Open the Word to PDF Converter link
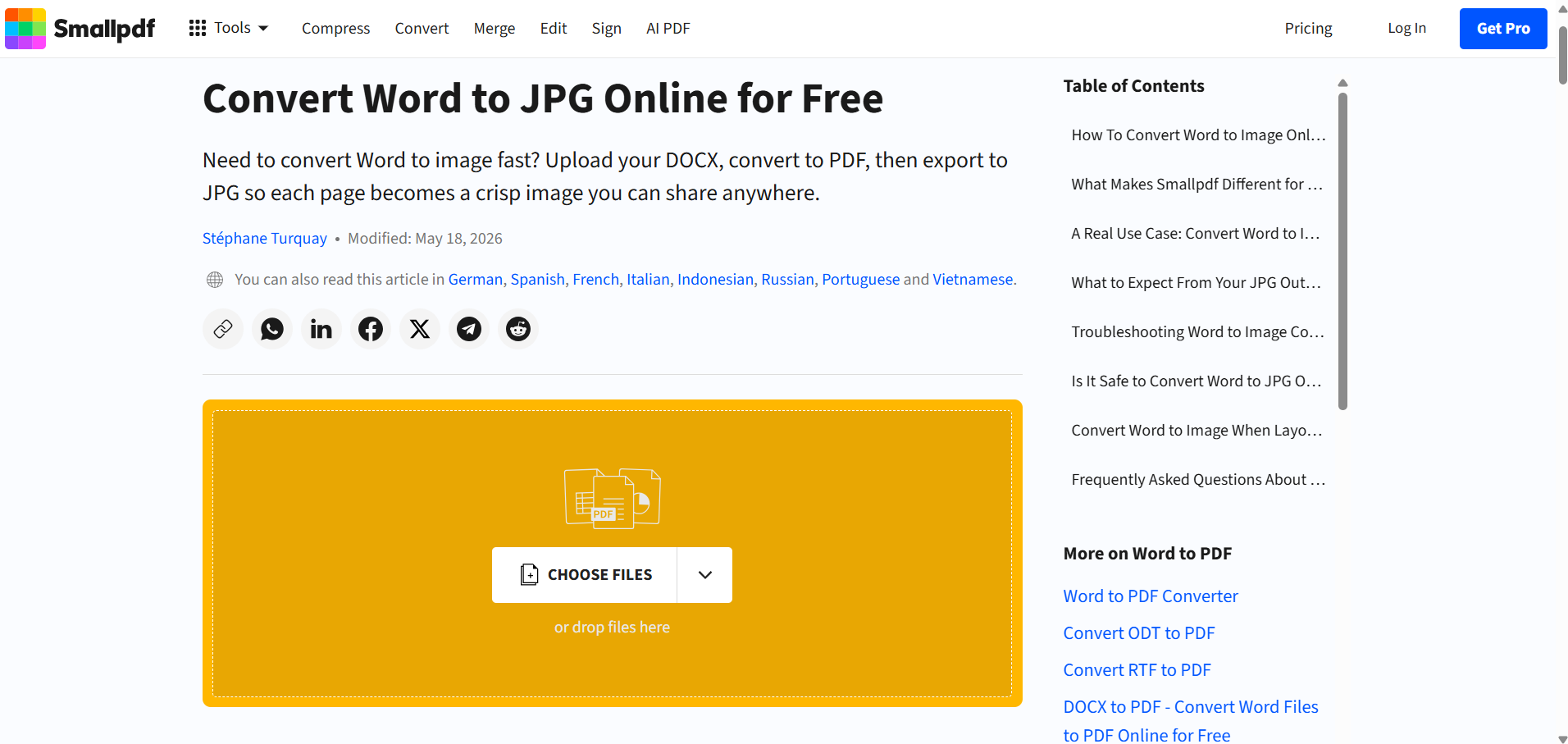Image resolution: width=1568 pixels, height=744 pixels. (x=1151, y=596)
